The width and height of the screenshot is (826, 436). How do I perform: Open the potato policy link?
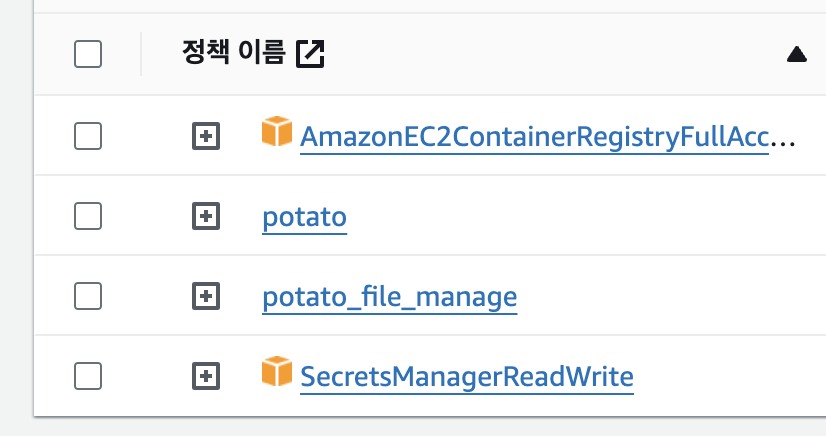pos(304,217)
